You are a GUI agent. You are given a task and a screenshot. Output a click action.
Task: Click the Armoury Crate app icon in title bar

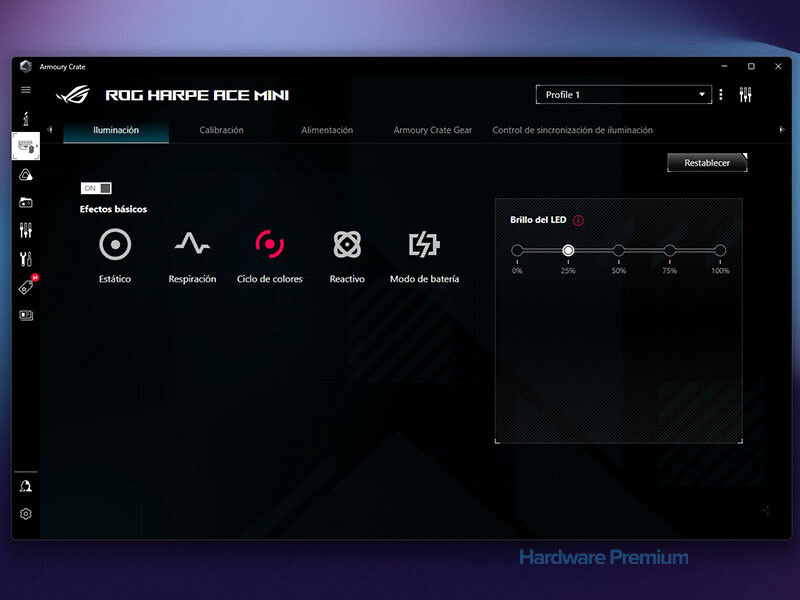pos(26,66)
